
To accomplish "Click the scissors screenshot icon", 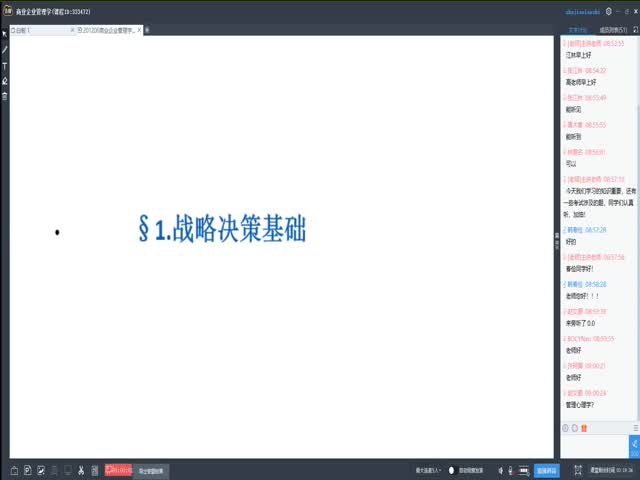I will tap(81, 470).
